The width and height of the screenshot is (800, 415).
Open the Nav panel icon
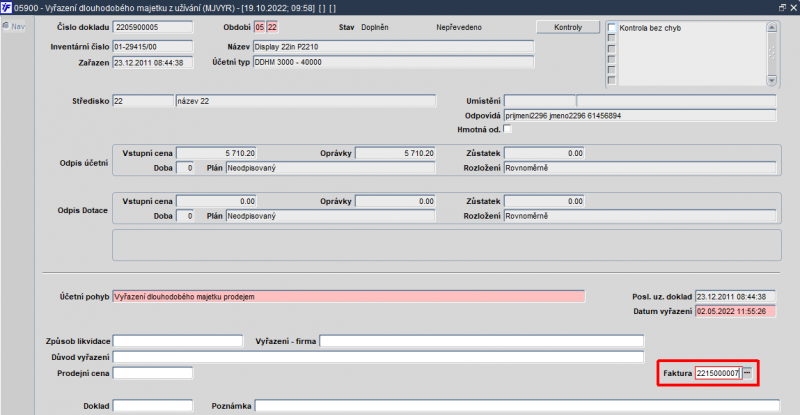click(x=6, y=26)
